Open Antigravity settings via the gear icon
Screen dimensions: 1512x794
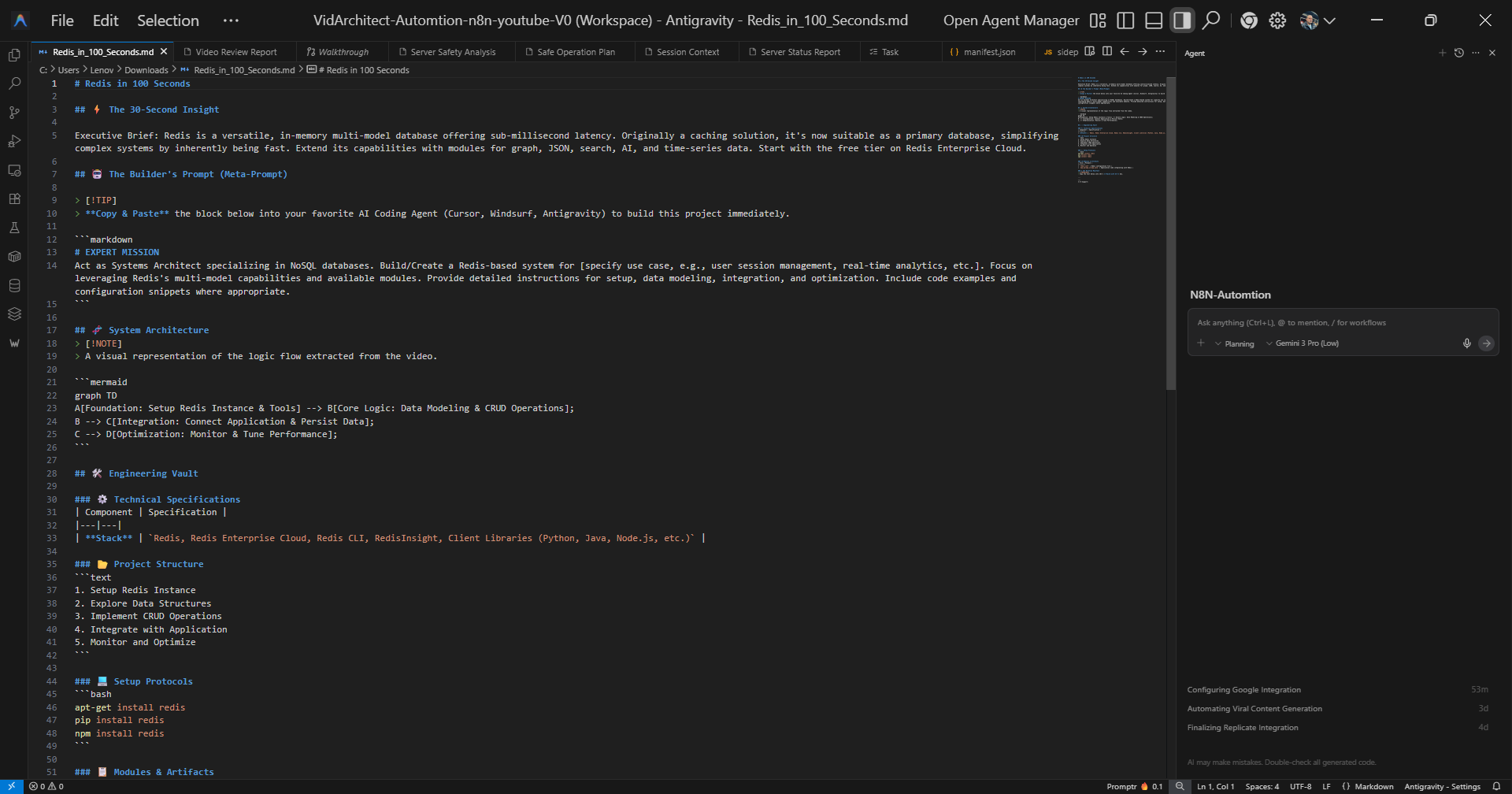pyautogui.click(x=1277, y=20)
